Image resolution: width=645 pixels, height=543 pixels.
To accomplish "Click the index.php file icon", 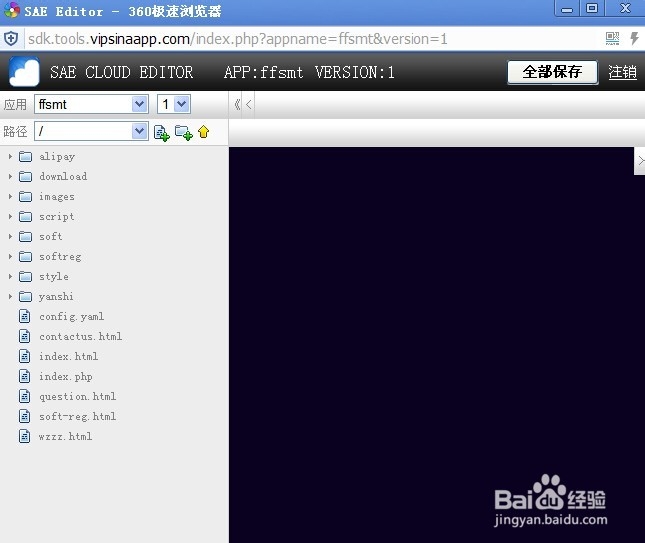I will [x=25, y=376].
